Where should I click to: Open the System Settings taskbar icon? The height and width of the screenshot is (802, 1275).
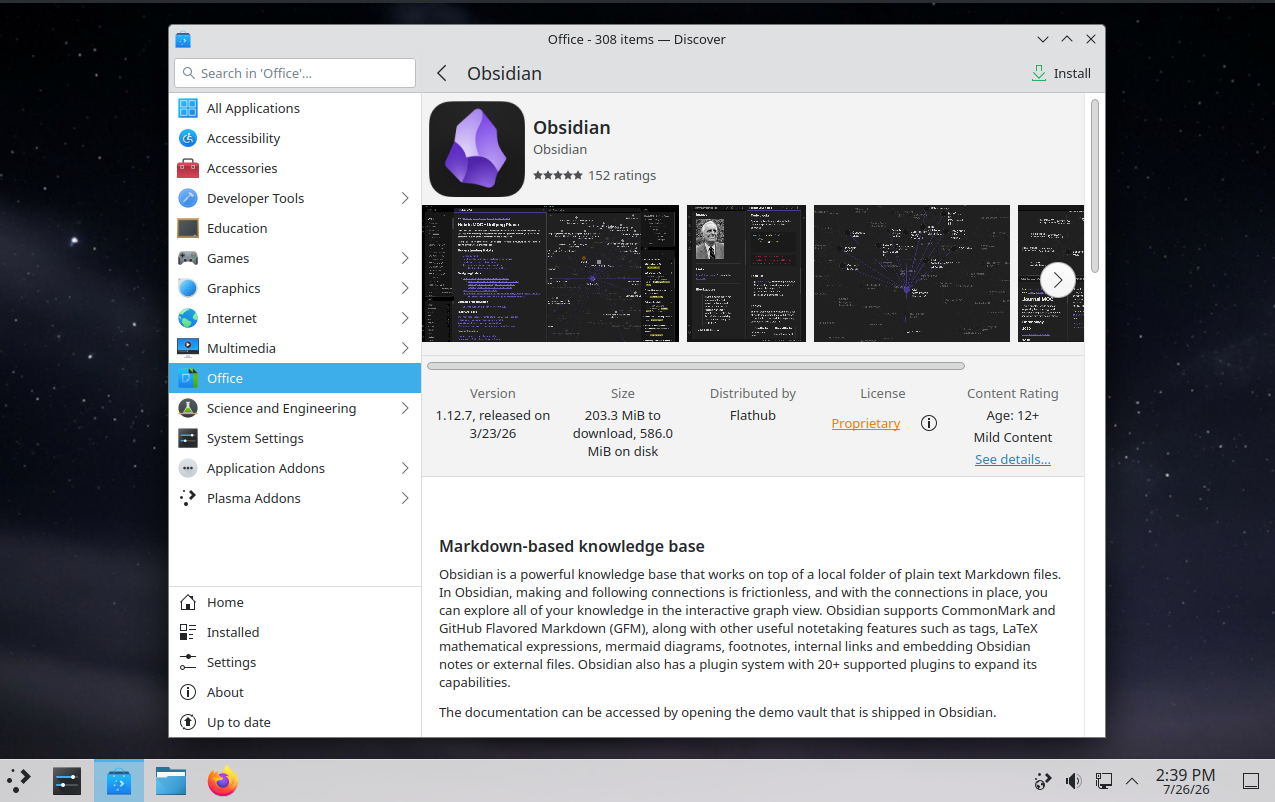pyautogui.click(x=67, y=780)
